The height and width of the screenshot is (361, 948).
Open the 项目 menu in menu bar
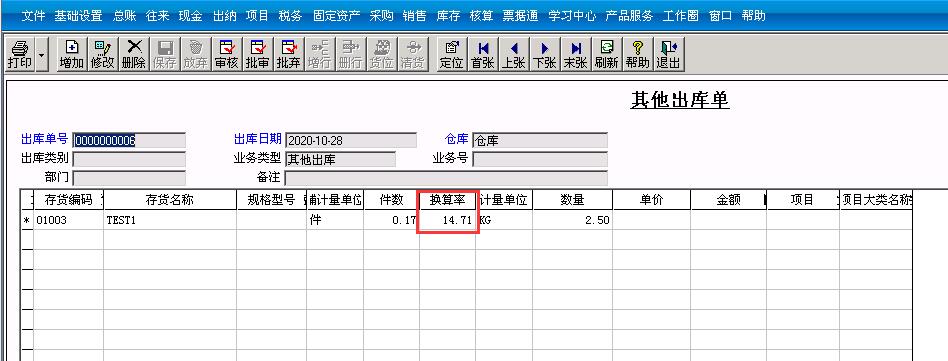point(257,16)
